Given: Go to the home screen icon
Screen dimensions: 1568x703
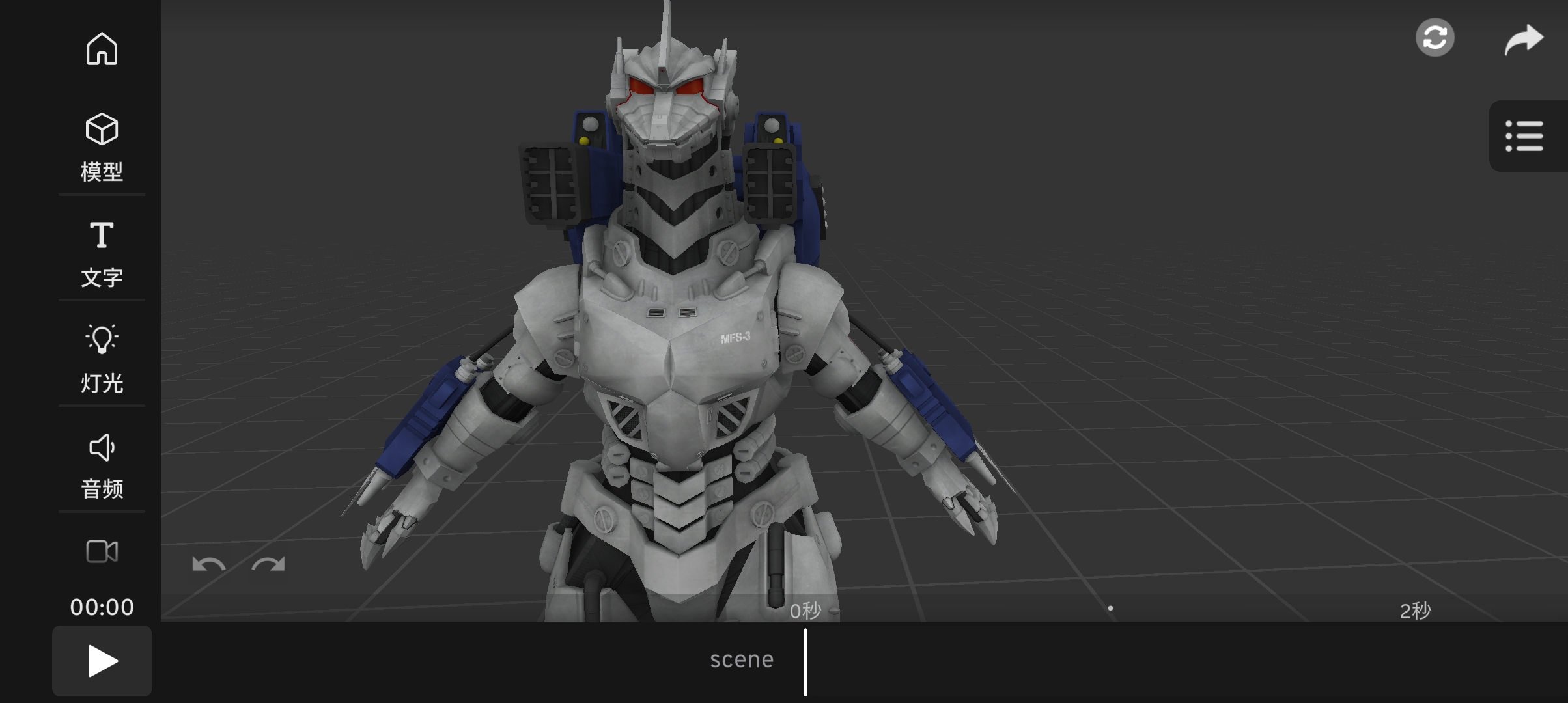Looking at the screenshot, I should tap(102, 49).
